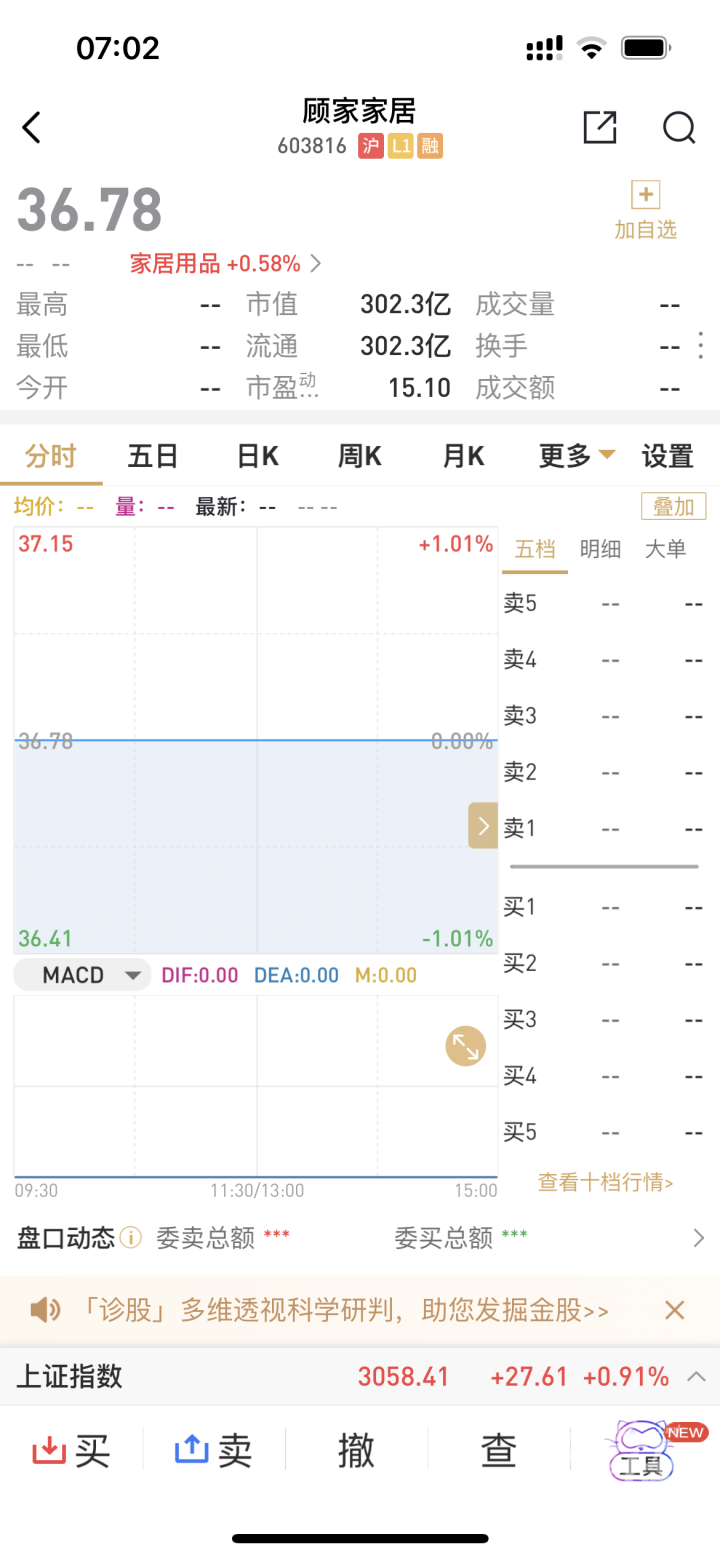This screenshot has width=720, height=1558.
Task: Switch to the 日K tab
Action: point(257,456)
